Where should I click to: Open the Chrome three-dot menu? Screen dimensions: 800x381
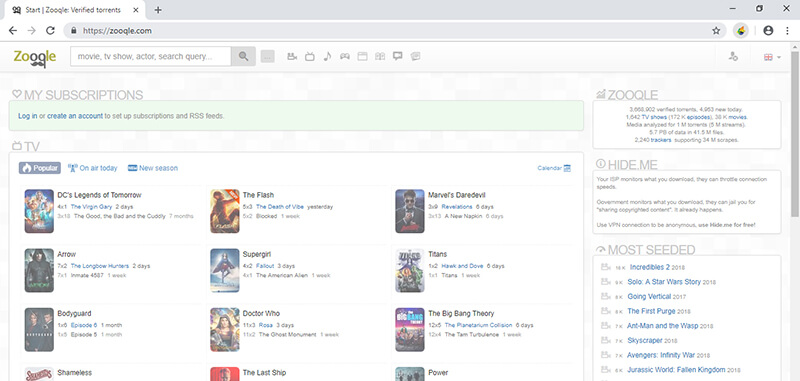788,31
